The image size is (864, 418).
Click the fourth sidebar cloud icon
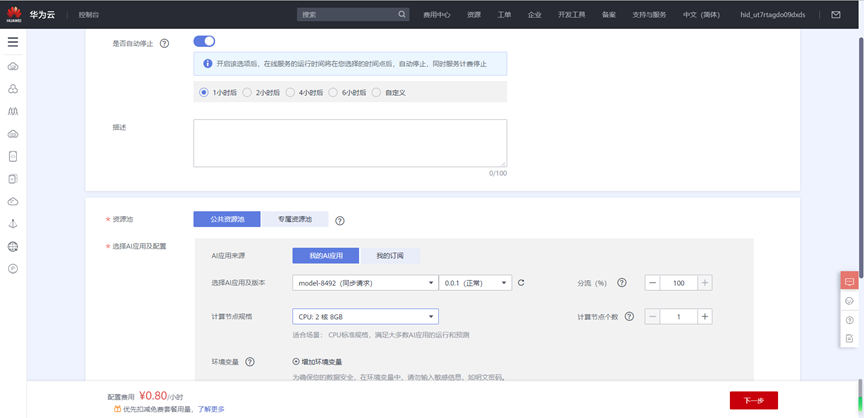pyautogui.click(x=13, y=134)
